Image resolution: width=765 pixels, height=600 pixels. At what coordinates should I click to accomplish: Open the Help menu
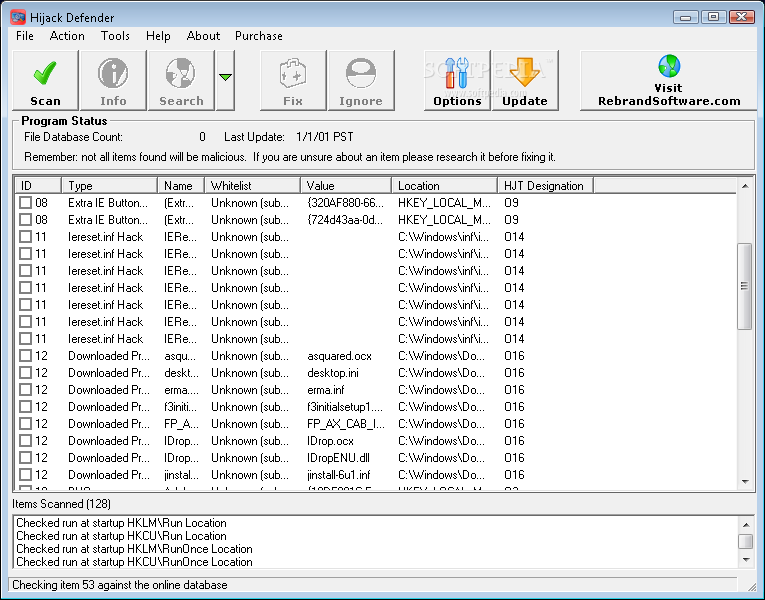point(158,36)
